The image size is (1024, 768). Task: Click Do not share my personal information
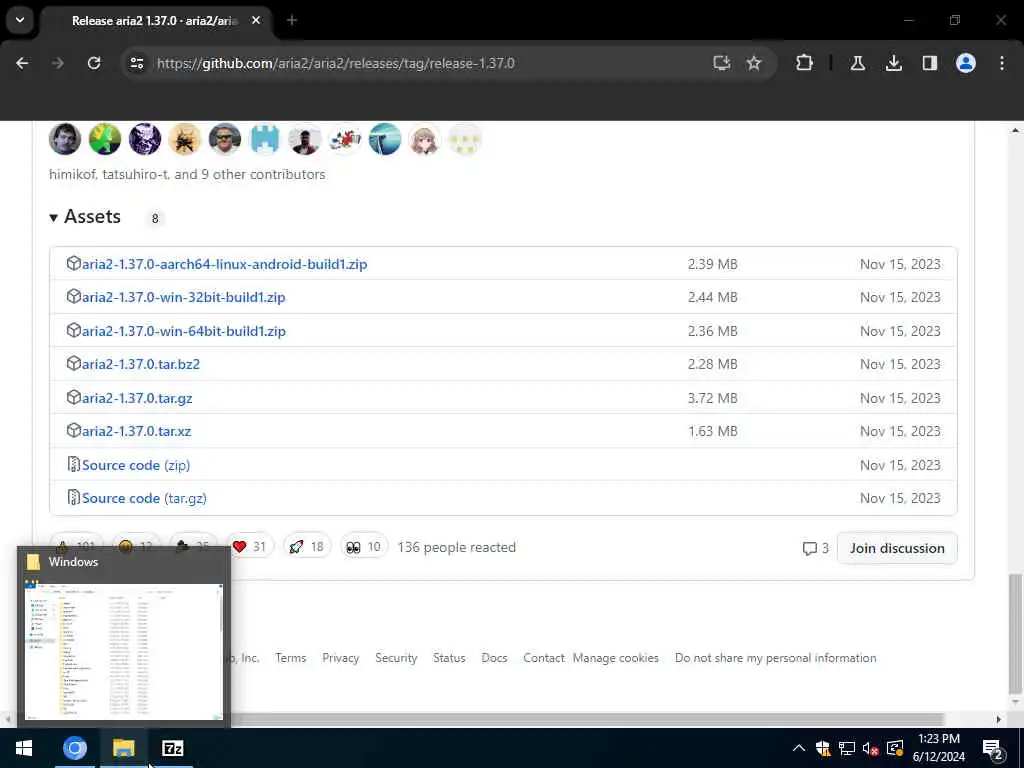[x=775, y=658]
